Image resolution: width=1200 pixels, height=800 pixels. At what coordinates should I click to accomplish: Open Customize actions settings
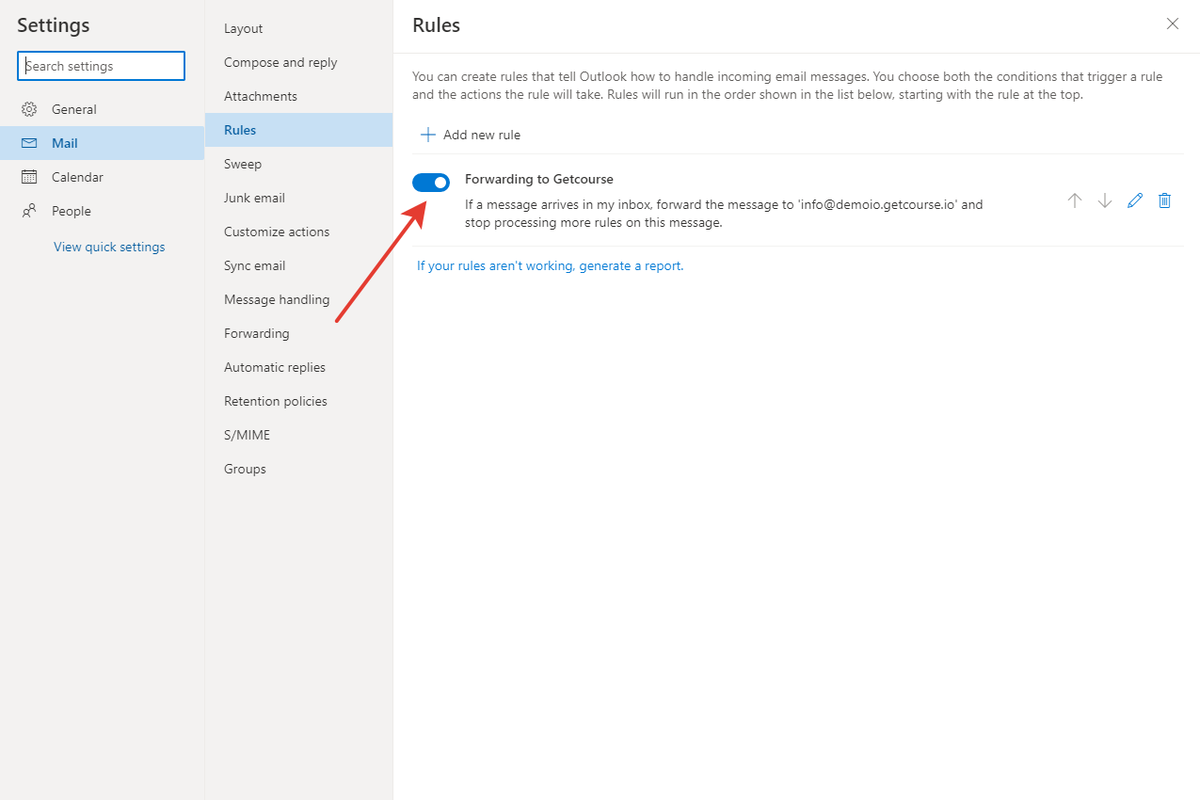[x=299, y=232]
